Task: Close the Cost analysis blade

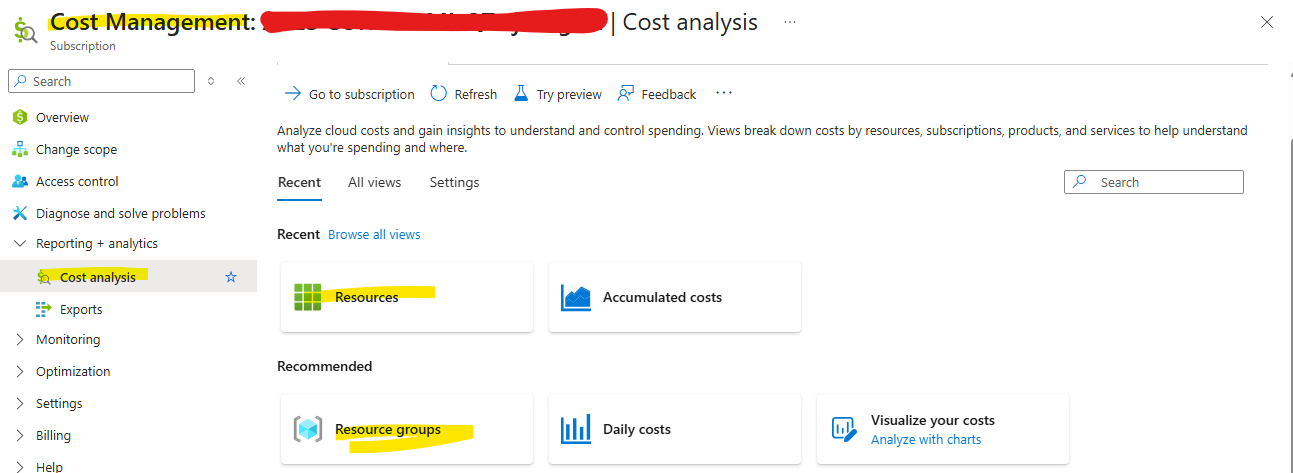Action: [1267, 22]
